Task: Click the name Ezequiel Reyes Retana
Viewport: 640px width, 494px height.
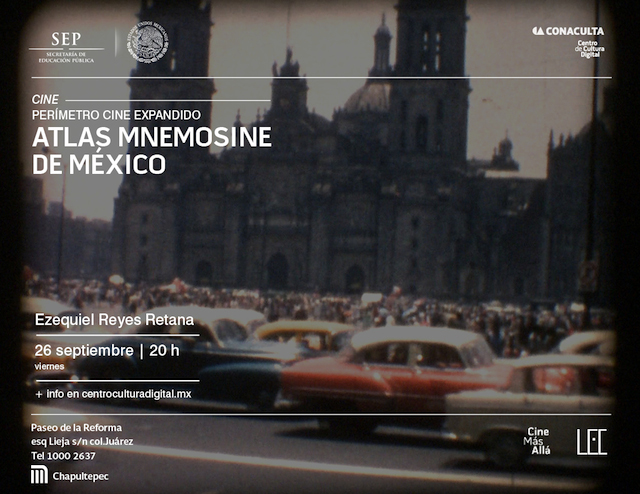Action: coord(114,320)
